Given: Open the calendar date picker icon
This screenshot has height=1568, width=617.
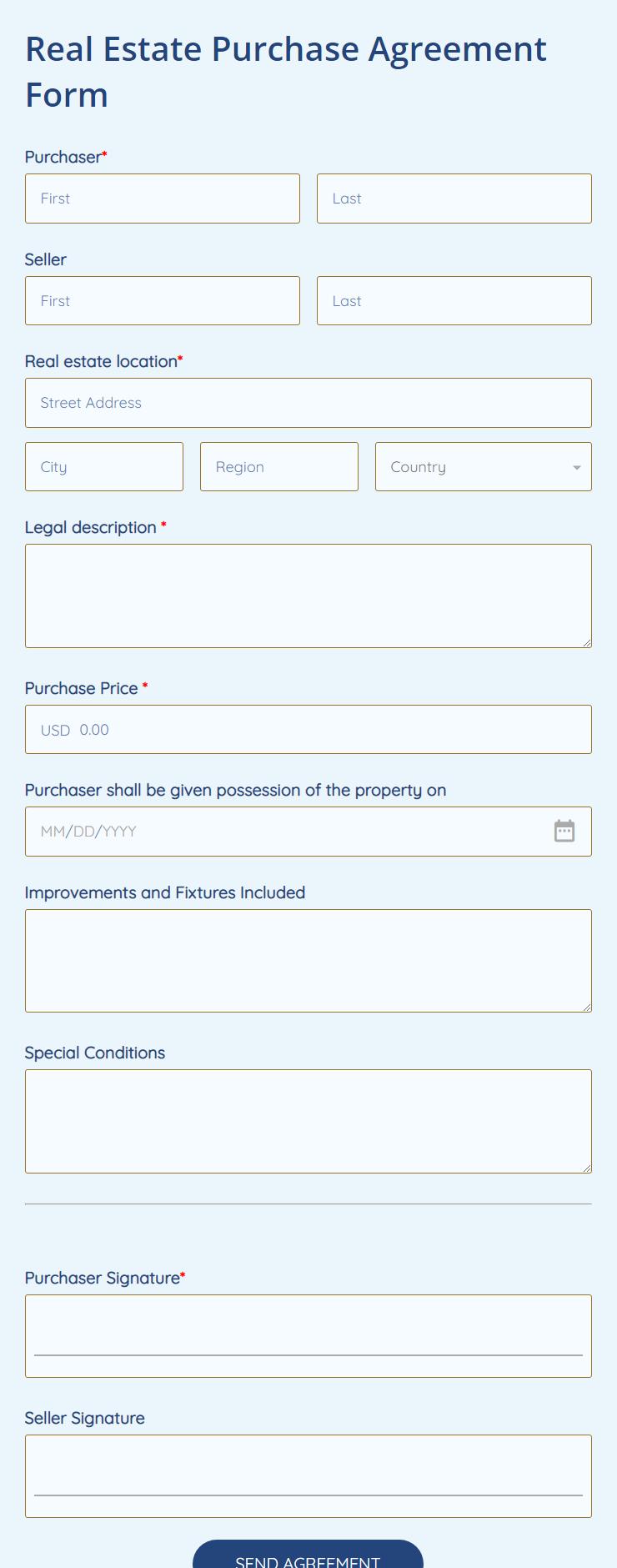Looking at the screenshot, I should tap(564, 831).
